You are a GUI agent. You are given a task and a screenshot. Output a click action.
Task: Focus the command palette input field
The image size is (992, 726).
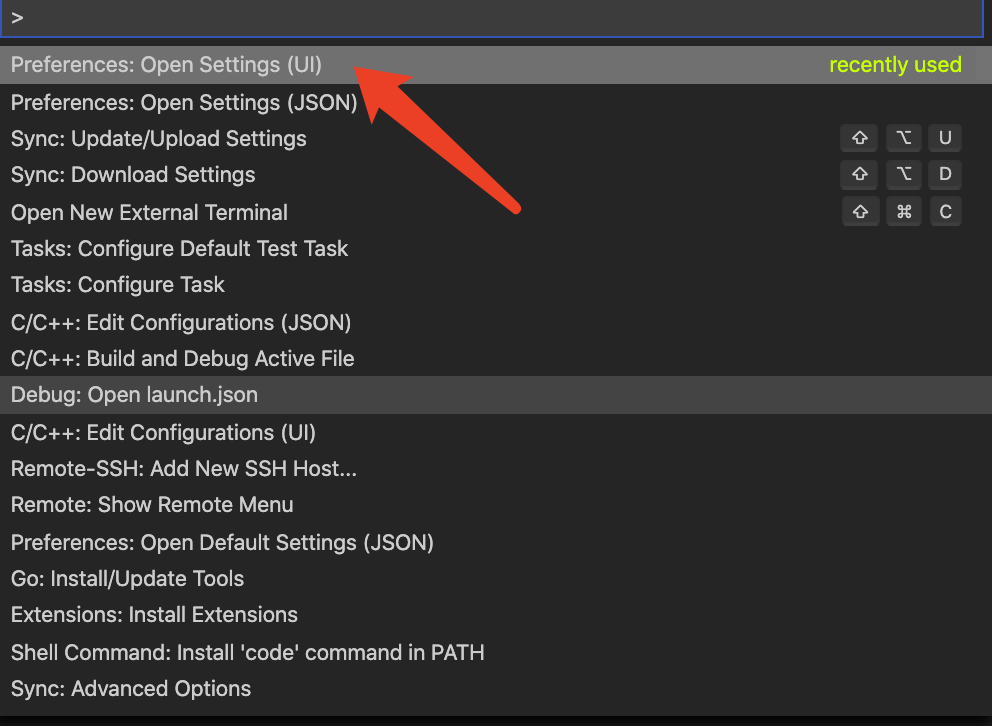coord(492,18)
